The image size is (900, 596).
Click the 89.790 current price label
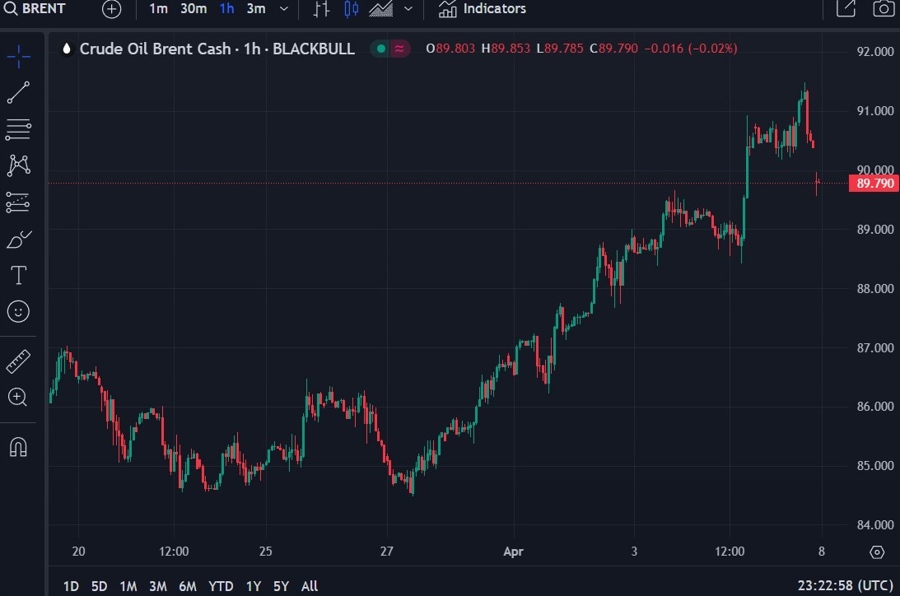tap(874, 183)
